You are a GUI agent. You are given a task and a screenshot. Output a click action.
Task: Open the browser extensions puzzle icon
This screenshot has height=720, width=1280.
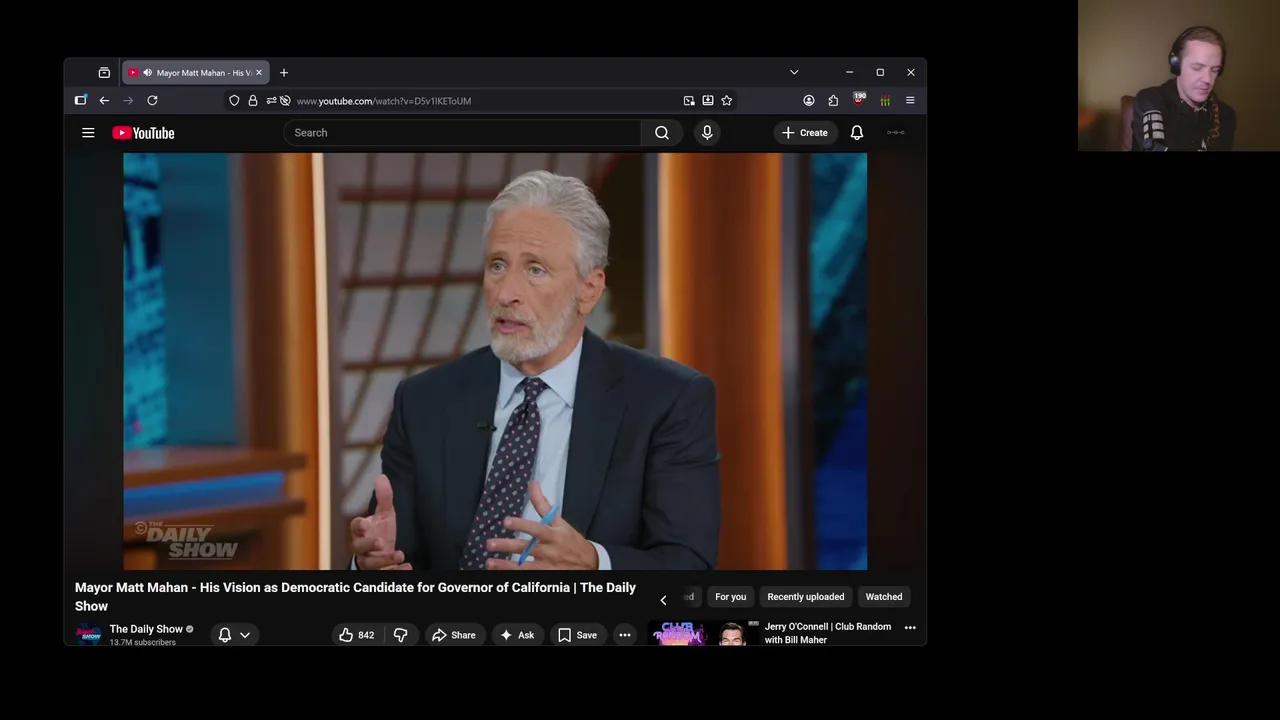tap(833, 101)
